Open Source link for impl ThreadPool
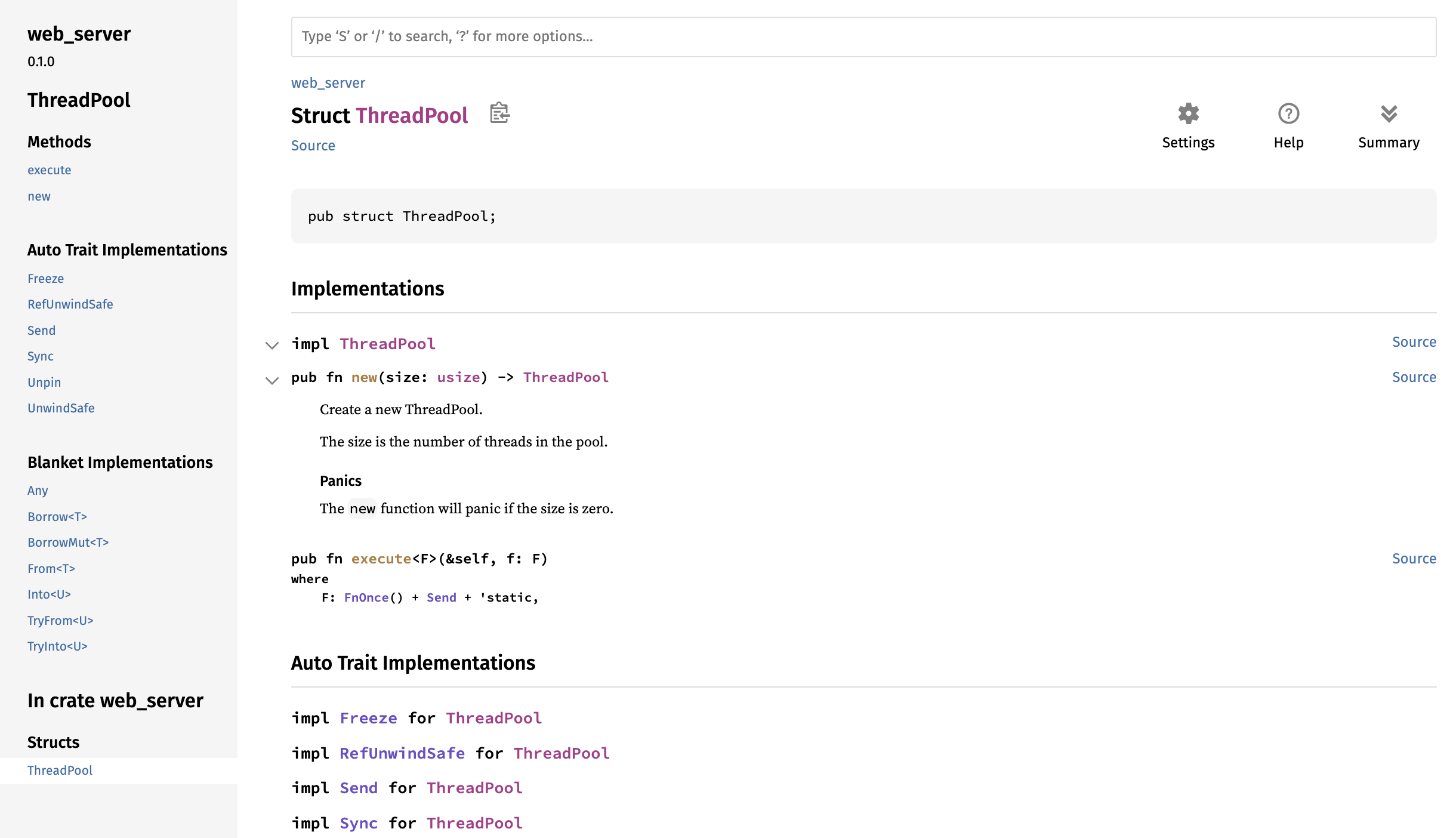1456x838 pixels. pyautogui.click(x=1414, y=342)
